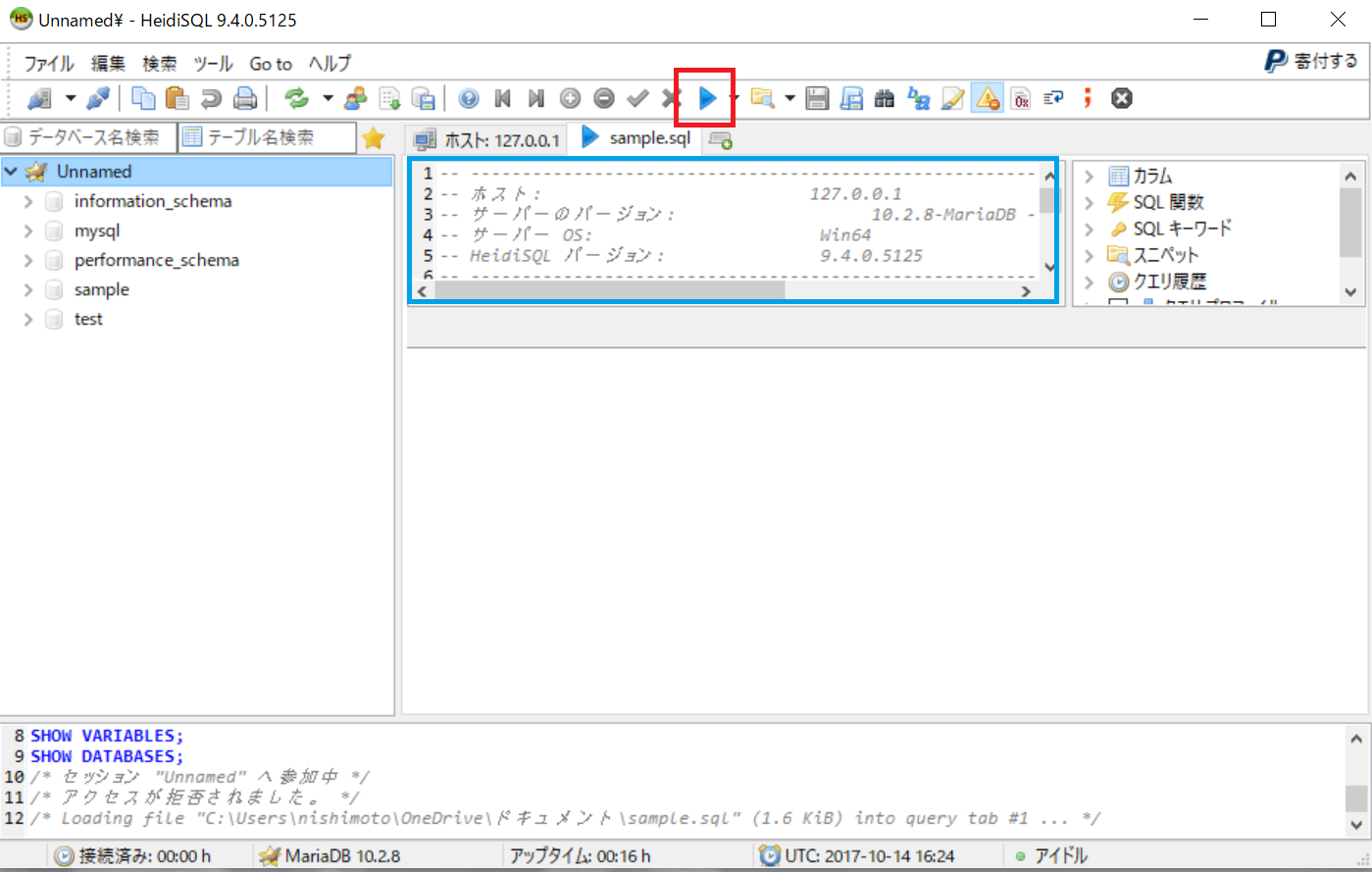Expand the information_schema database
The width and height of the screenshot is (1372, 872).
(28, 201)
